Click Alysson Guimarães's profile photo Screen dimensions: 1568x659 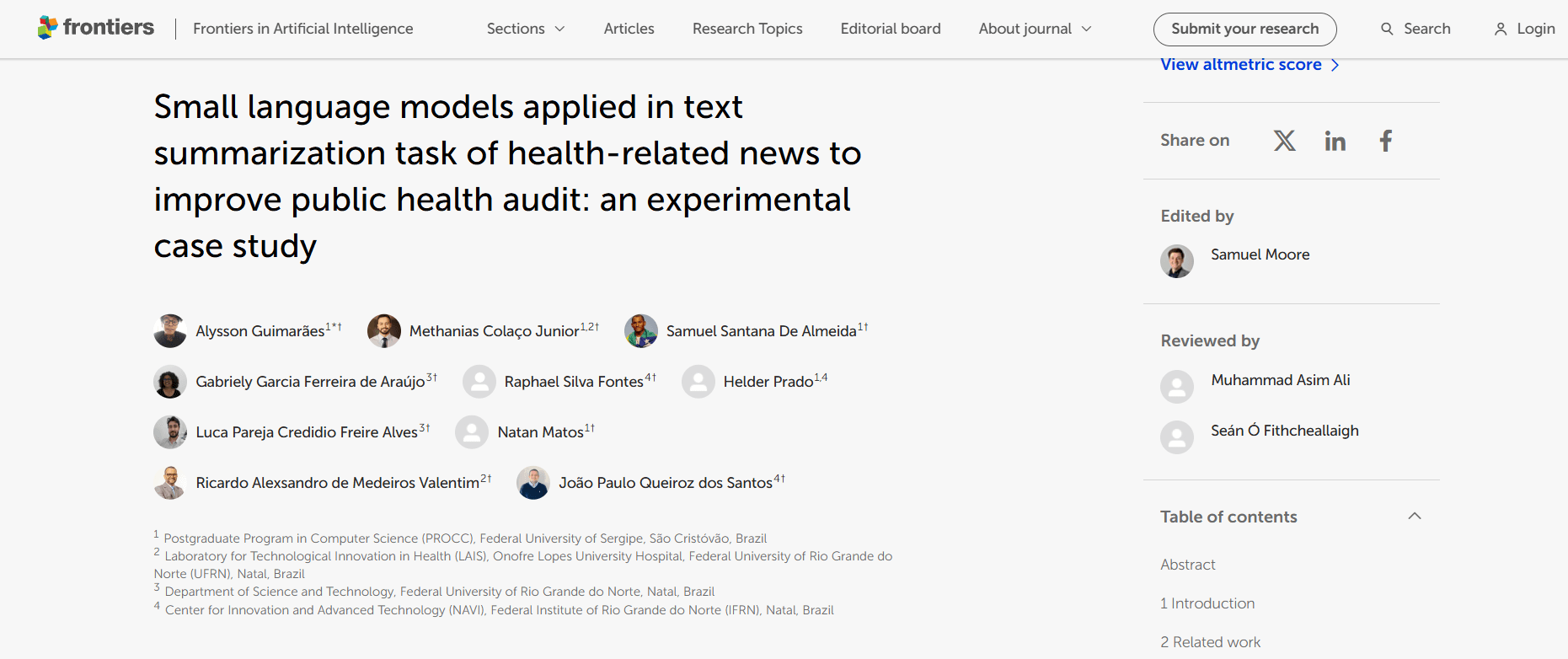point(170,331)
